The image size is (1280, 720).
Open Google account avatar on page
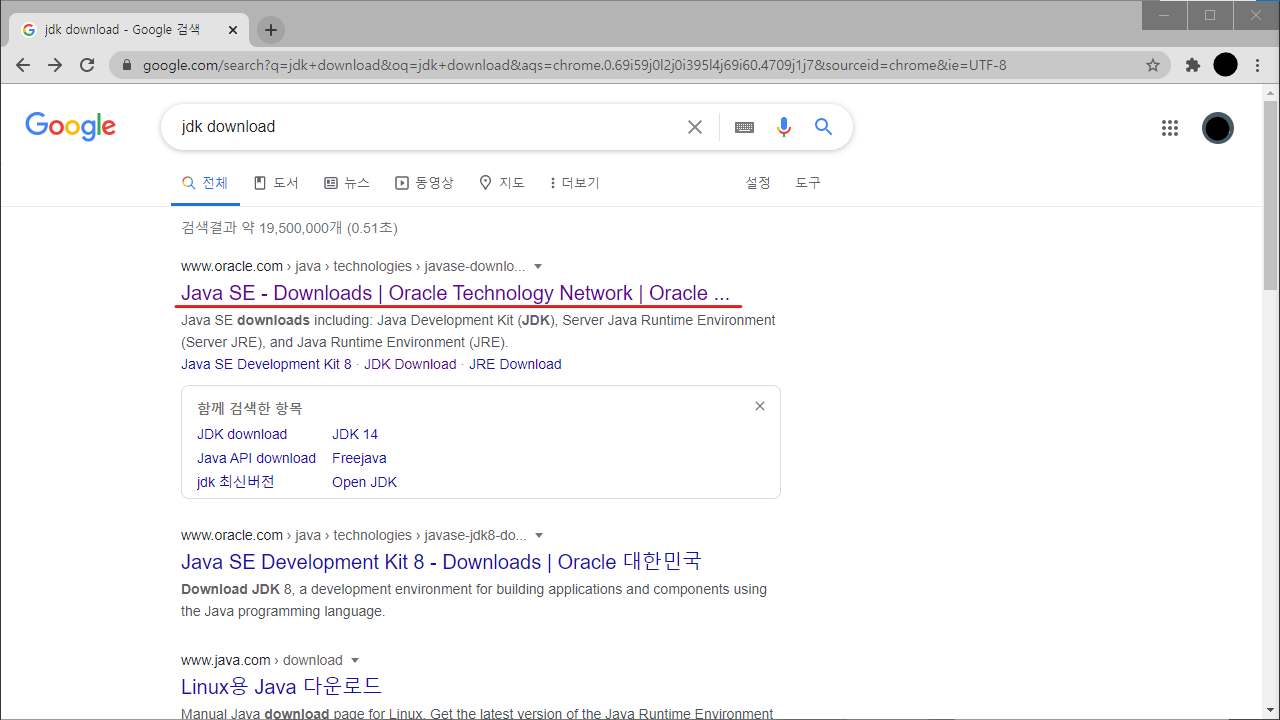[1218, 128]
